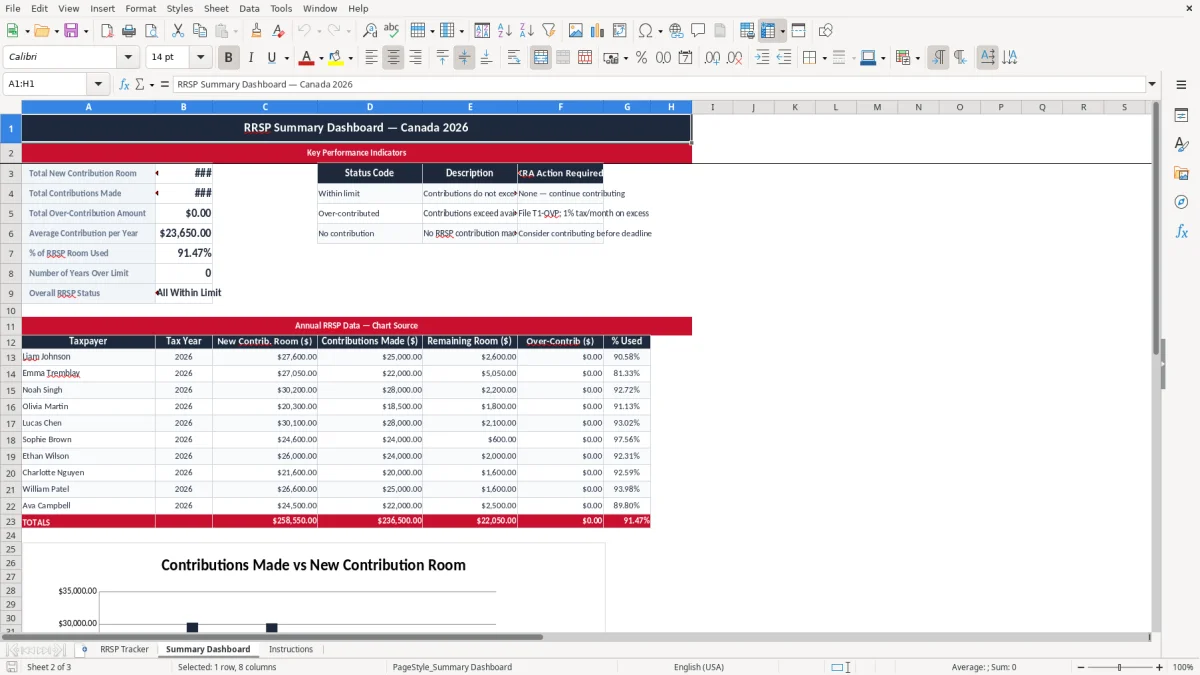Open Find and Replace from the toolbar

pos(370,31)
